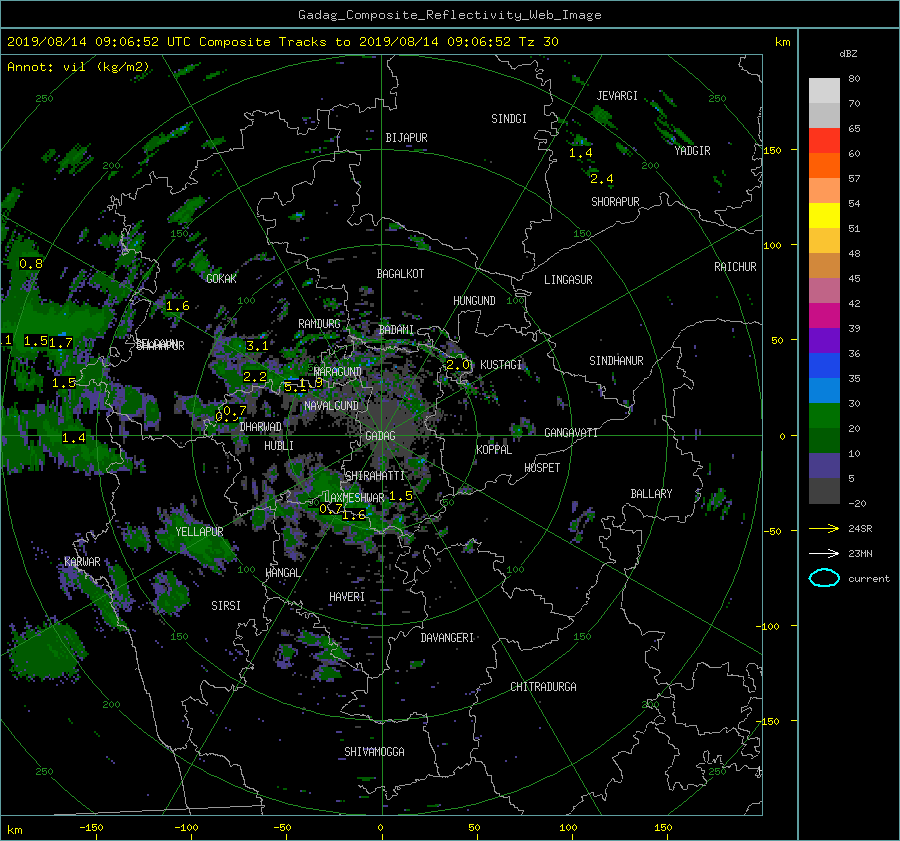Click the white 23MN arrow legend icon
The height and width of the screenshot is (841, 900).
click(x=824, y=553)
